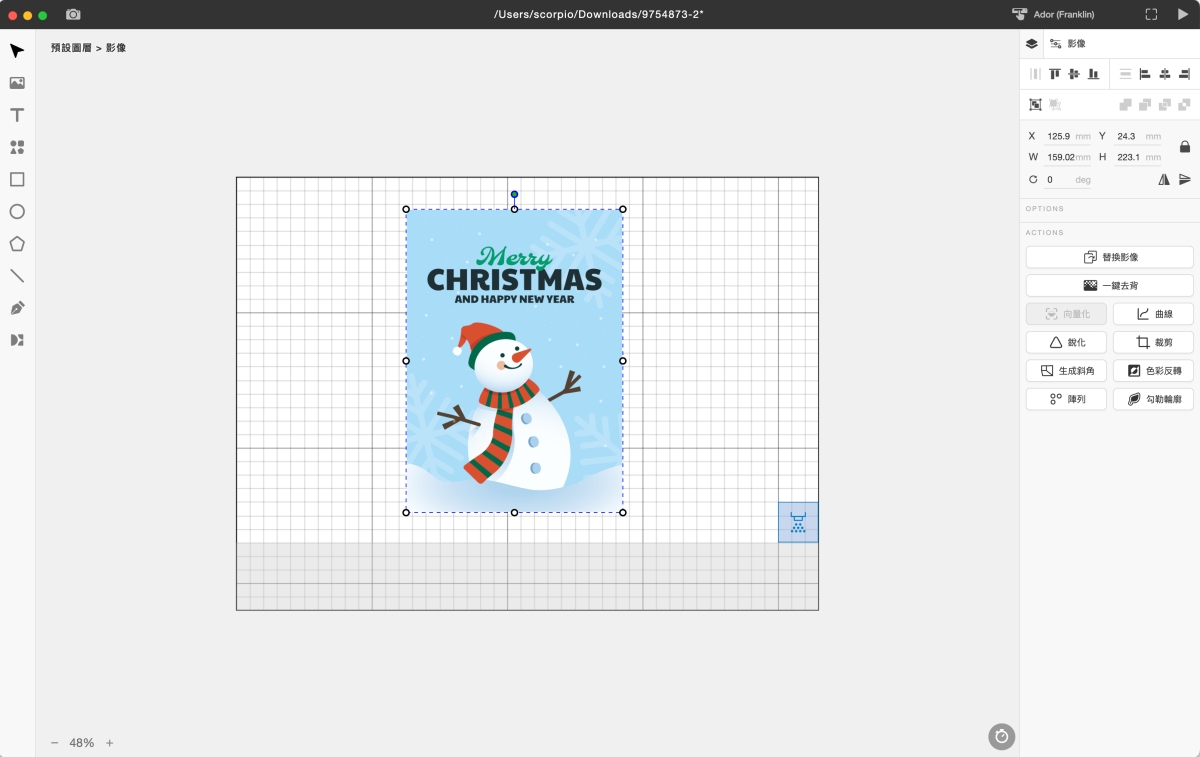Switch to the Layers panel tab

(x=1032, y=44)
